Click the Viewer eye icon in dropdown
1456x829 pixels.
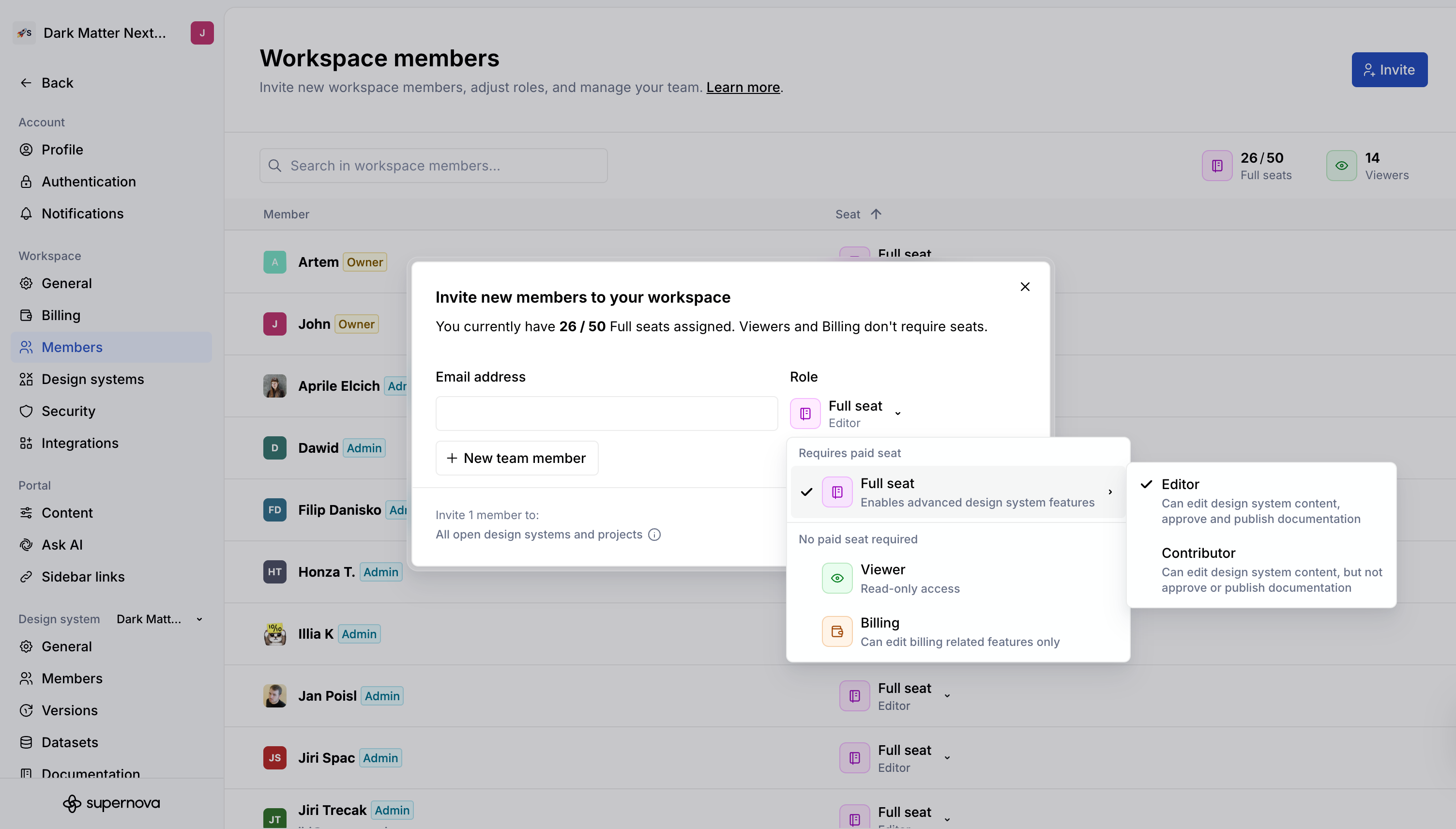point(837,578)
